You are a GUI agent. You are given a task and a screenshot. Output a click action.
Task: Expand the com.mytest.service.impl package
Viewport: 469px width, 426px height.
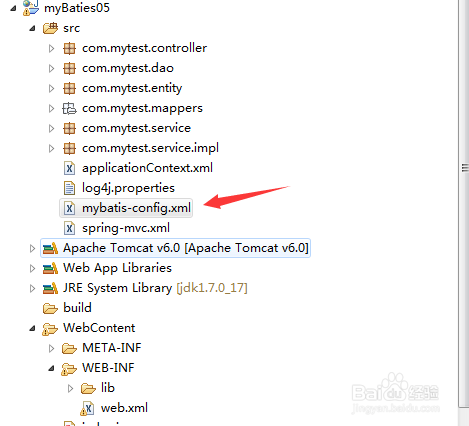coord(51,148)
